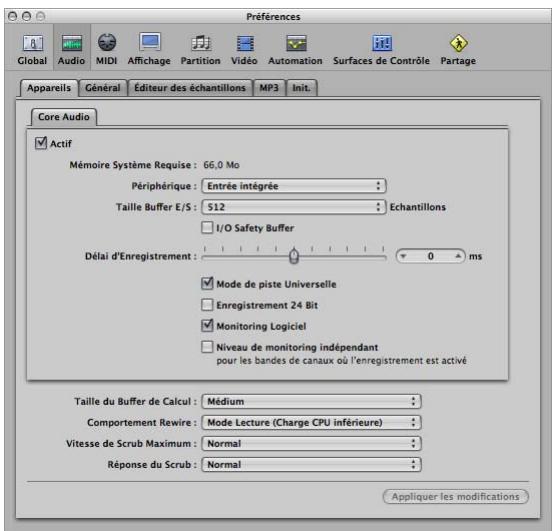
Task: Switch to the MP3 tab
Action: 269,88
